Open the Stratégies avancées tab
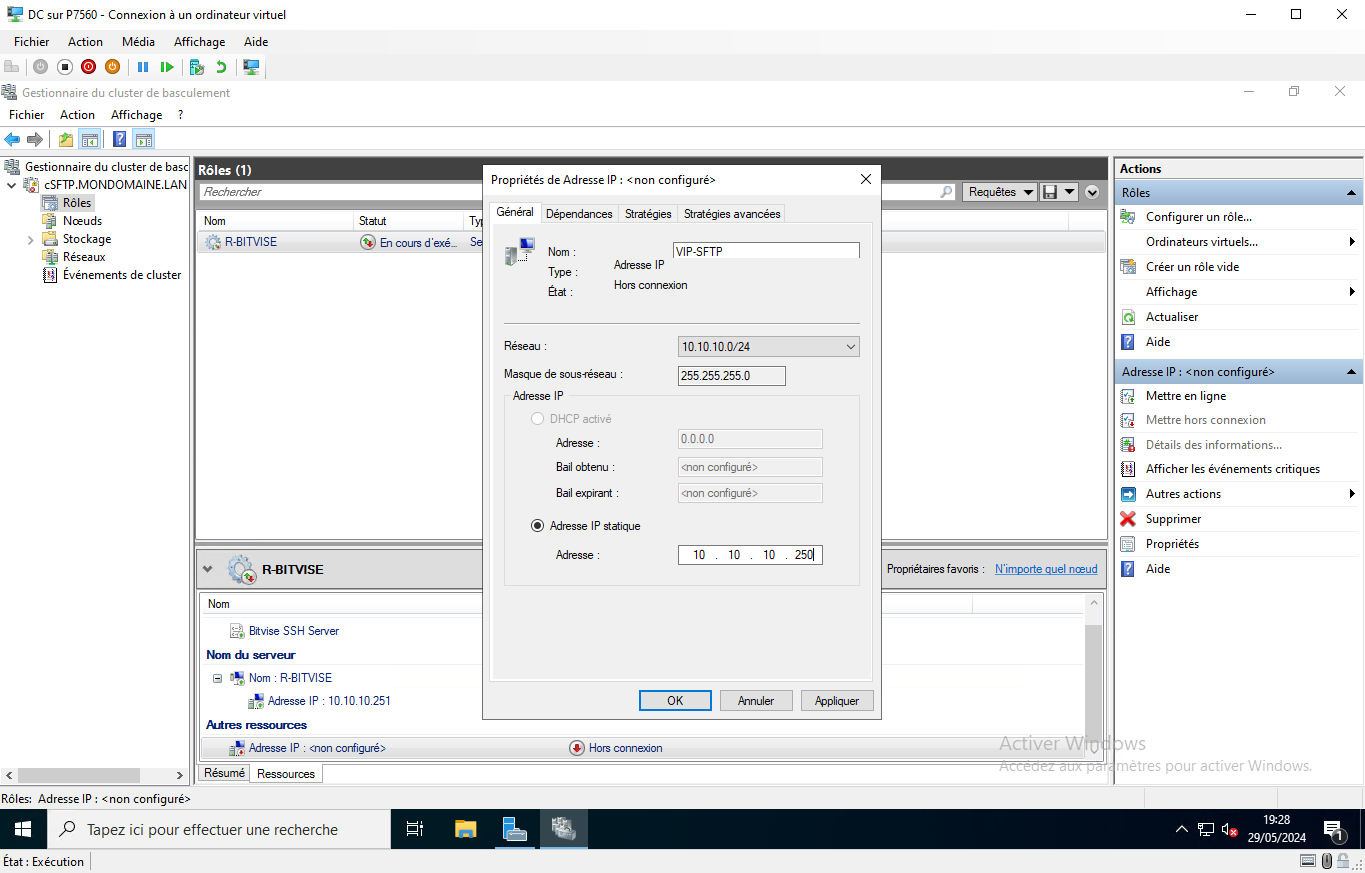This screenshot has width=1365, height=873. tap(732, 214)
